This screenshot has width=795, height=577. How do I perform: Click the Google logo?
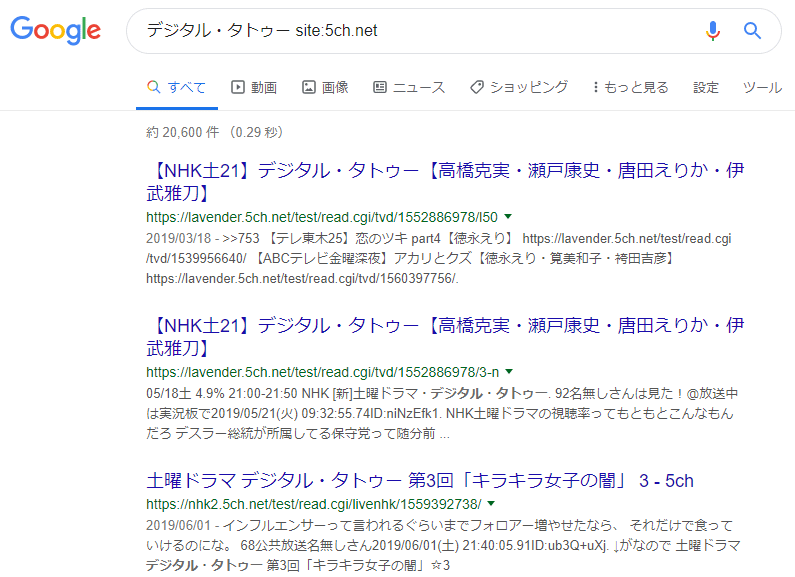(56, 30)
